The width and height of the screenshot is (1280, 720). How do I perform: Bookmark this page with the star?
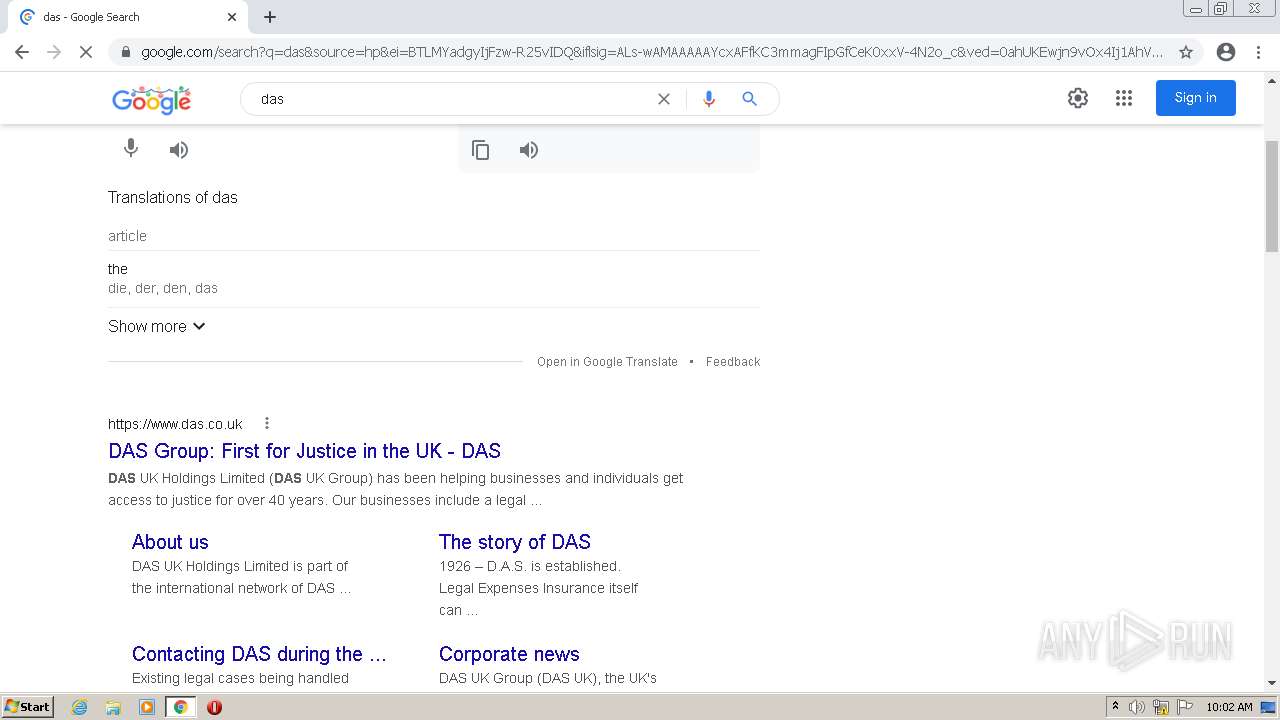pyautogui.click(x=1186, y=52)
